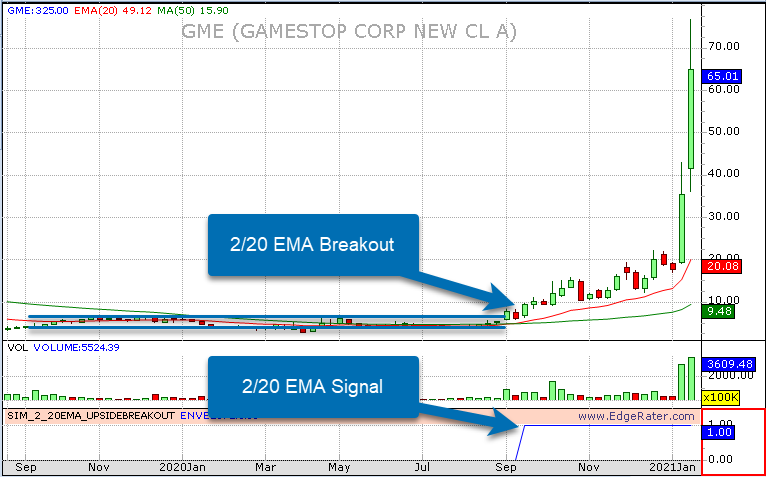Image resolution: width=766 pixels, height=477 pixels.
Task: Select the VOL panel label
Action: [x=17, y=347]
